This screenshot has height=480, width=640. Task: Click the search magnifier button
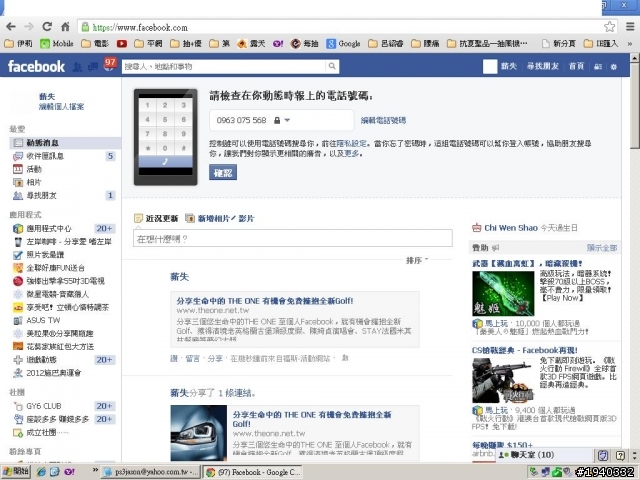(x=332, y=66)
